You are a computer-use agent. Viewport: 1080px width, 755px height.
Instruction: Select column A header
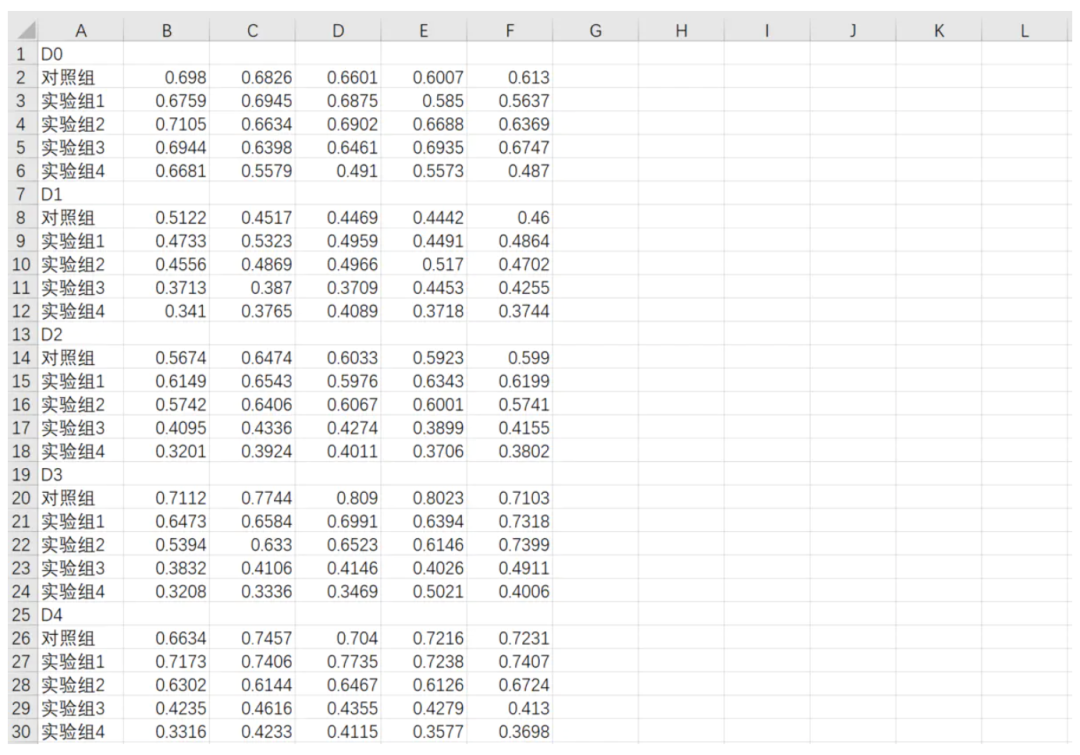point(81,30)
